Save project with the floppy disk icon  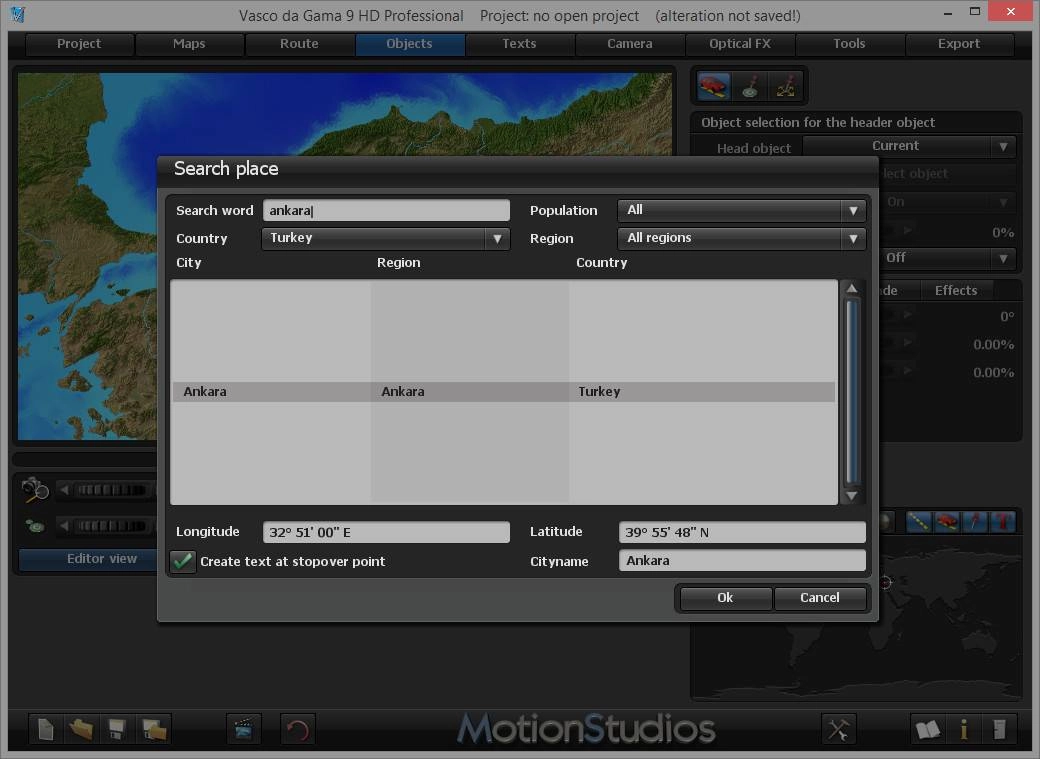pos(117,729)
